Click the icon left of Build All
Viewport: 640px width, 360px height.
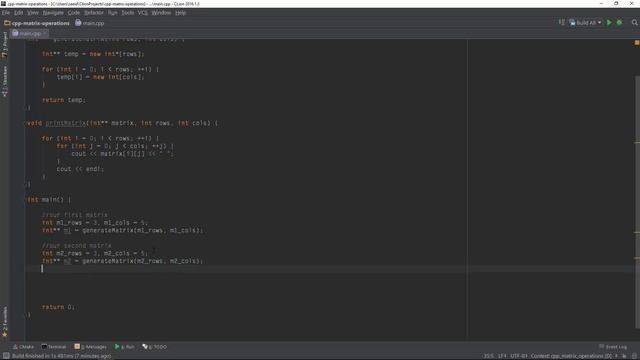tap(562, 22)
